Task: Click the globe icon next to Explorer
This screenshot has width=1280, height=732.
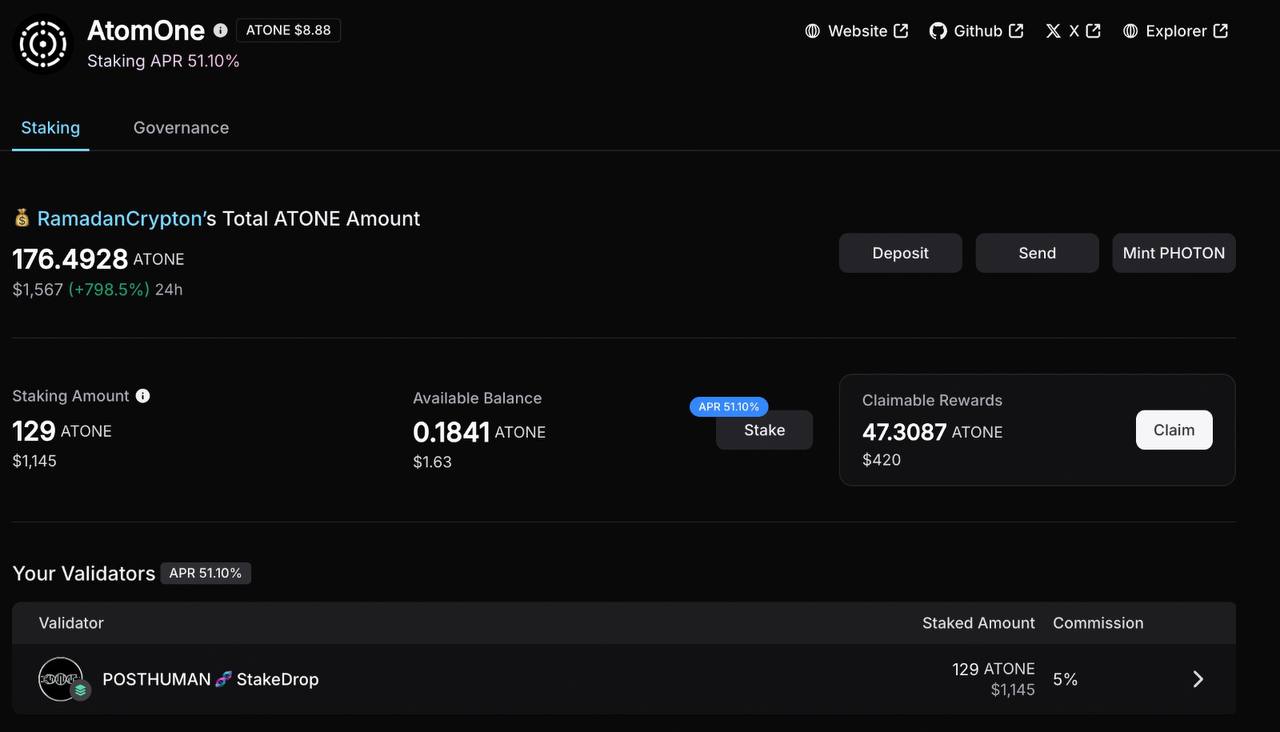Action: [1130, 31]
